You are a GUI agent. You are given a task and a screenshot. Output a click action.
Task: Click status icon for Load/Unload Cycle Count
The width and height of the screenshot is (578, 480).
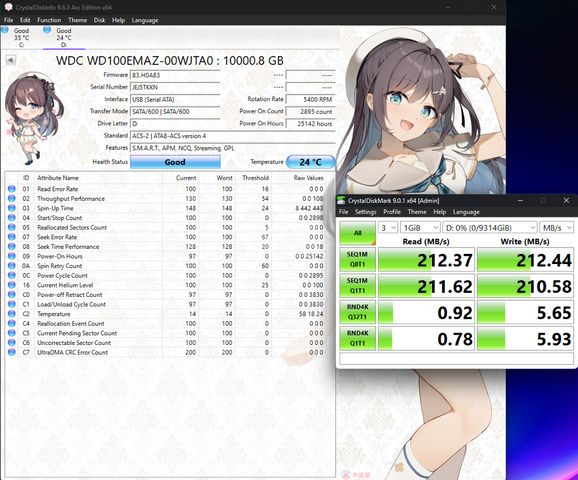(11, 304)
